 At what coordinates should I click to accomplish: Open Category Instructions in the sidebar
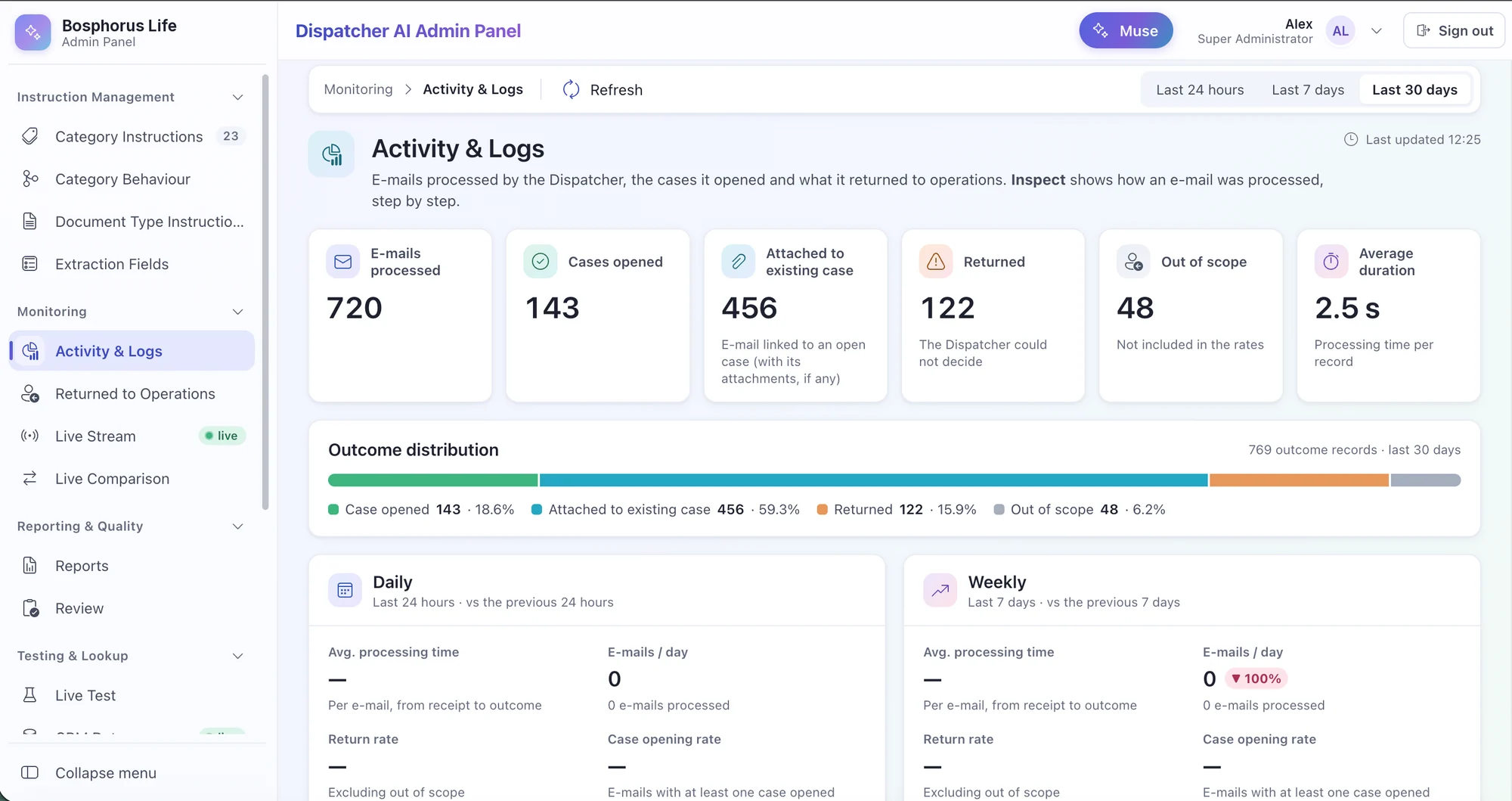tap(132, 136)
